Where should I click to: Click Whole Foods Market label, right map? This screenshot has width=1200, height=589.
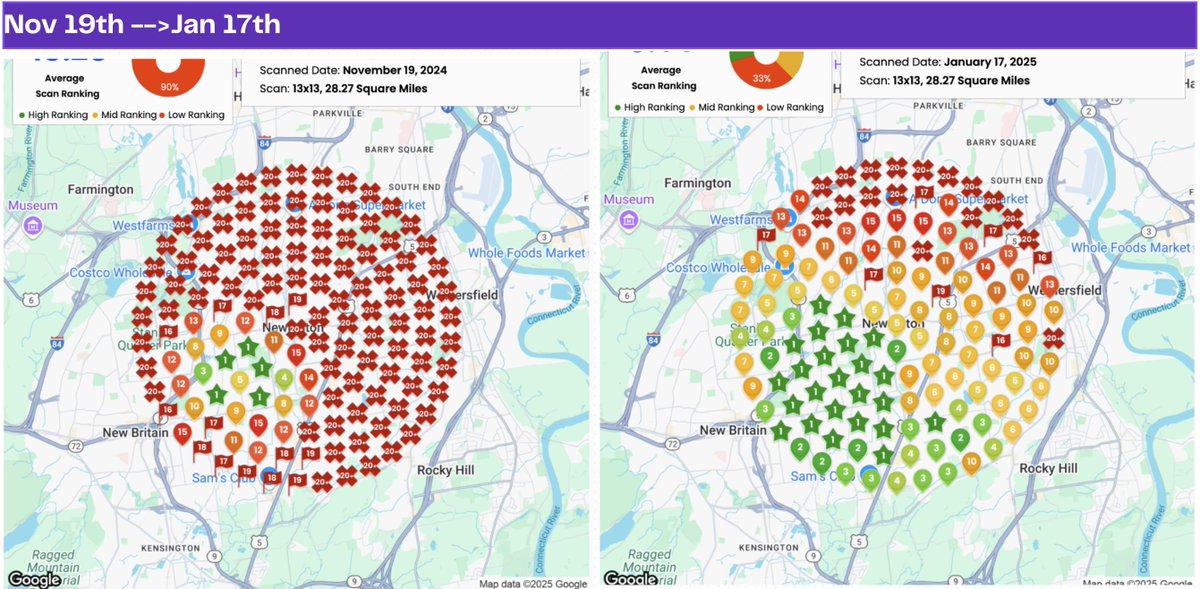(x=1130, y=247)
